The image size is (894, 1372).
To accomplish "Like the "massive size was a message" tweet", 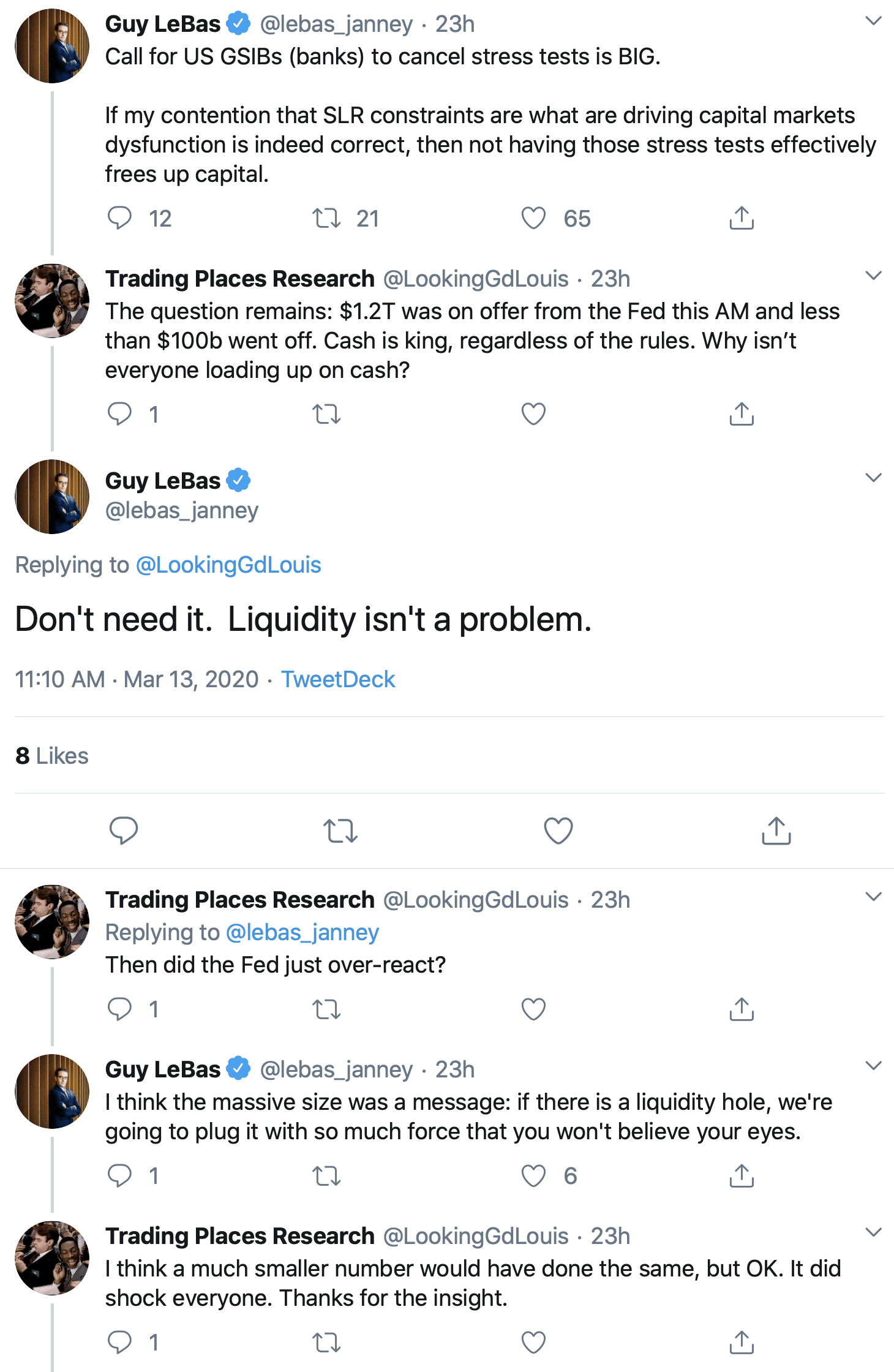I will [533, 1175].
